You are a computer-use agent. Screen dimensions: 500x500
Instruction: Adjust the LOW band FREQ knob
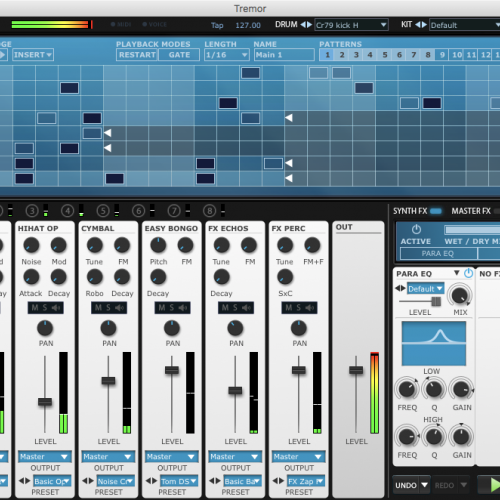(x=407, y=389)
